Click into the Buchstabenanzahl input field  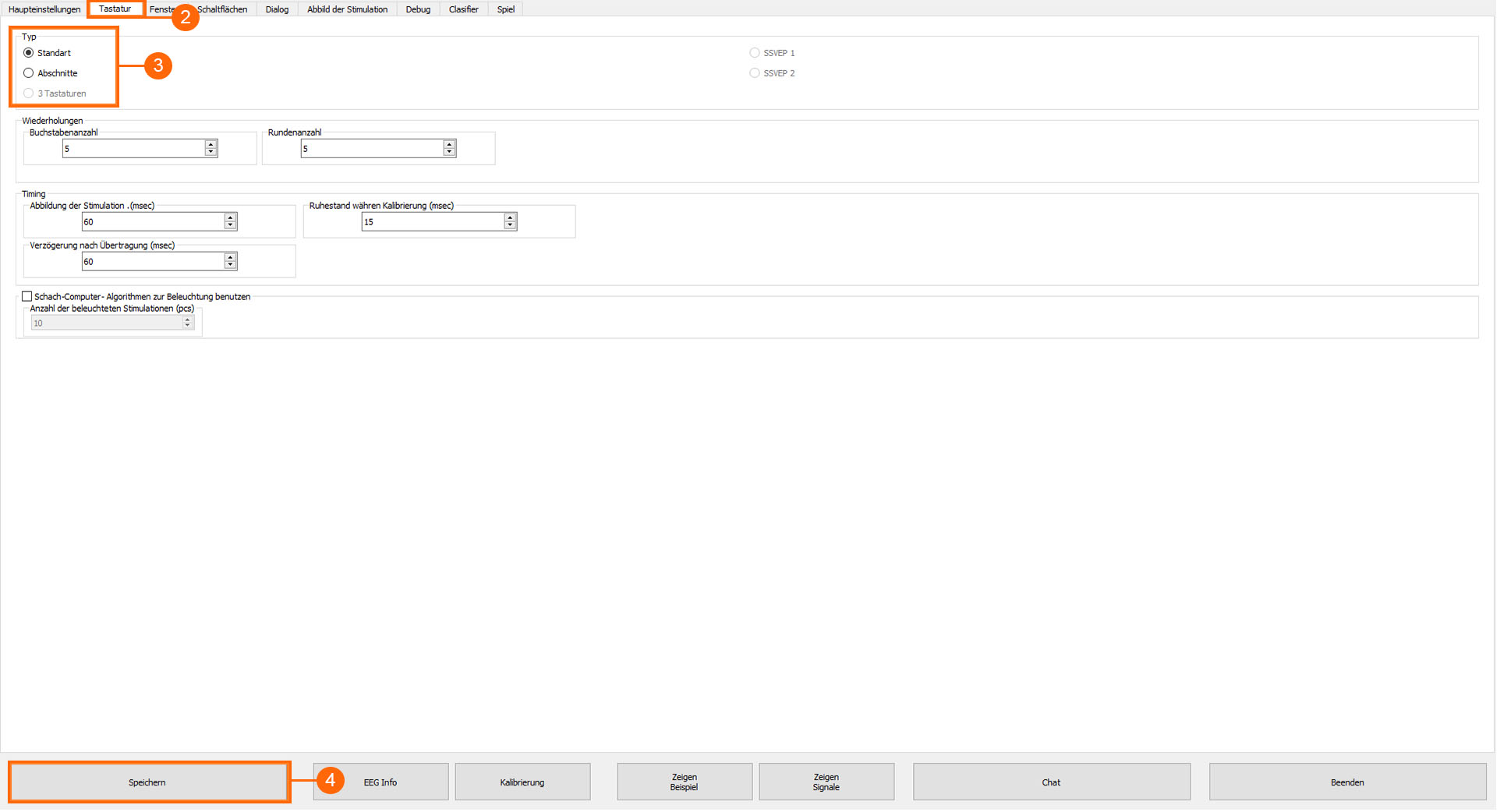pos(133,149)
